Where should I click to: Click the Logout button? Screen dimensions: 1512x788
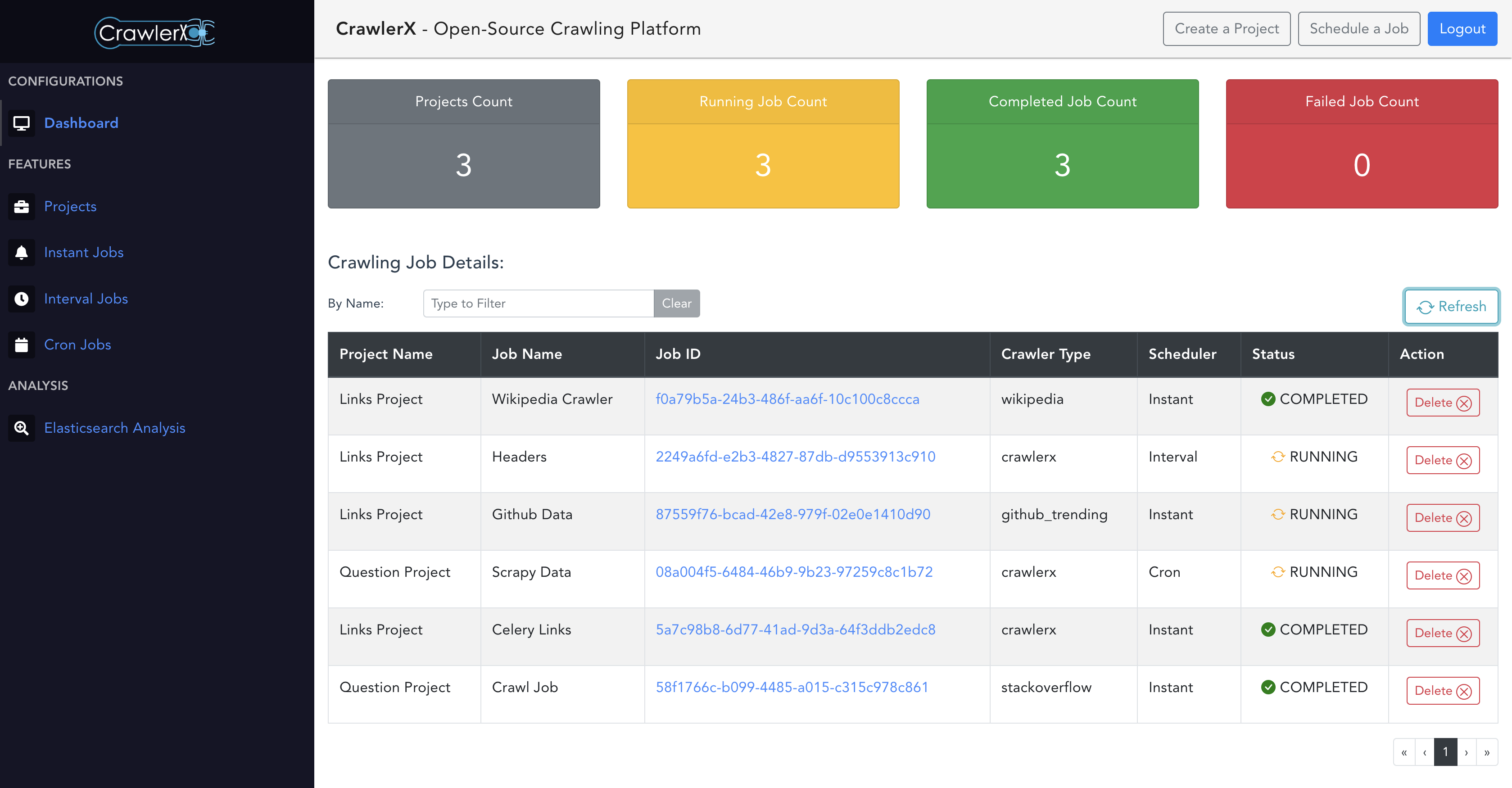[1462, 29]
